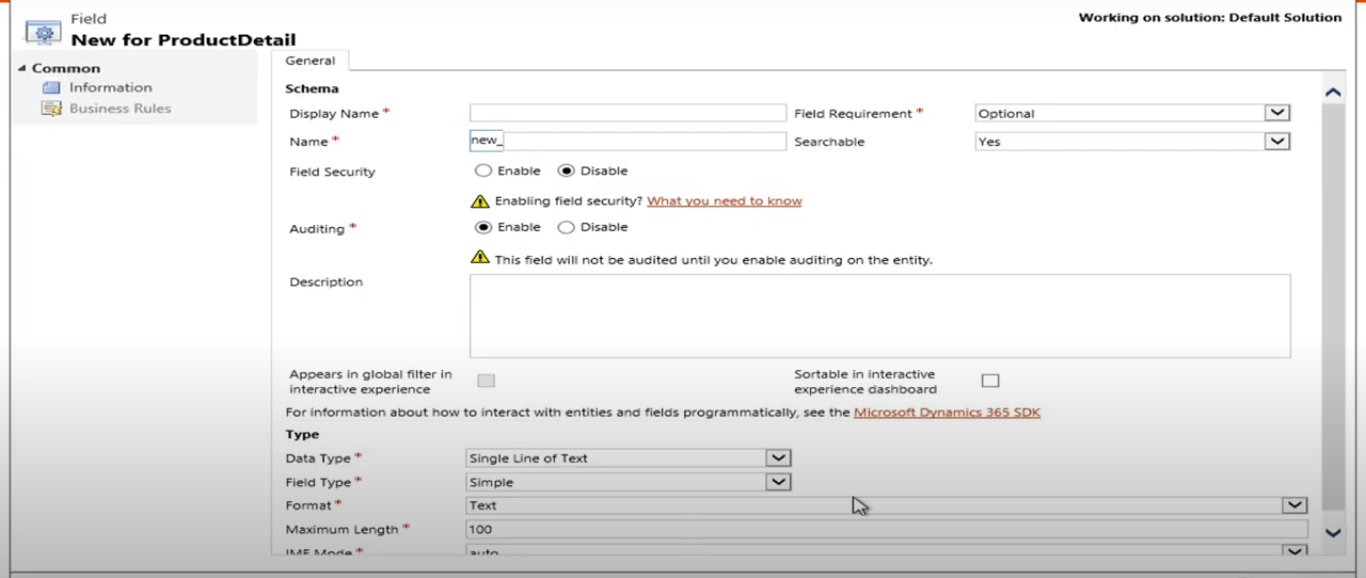Open the Field Requirement dropdown
Viewport: 1366px width, 578px height.
pyautogui.click(x=1276, y=113)
